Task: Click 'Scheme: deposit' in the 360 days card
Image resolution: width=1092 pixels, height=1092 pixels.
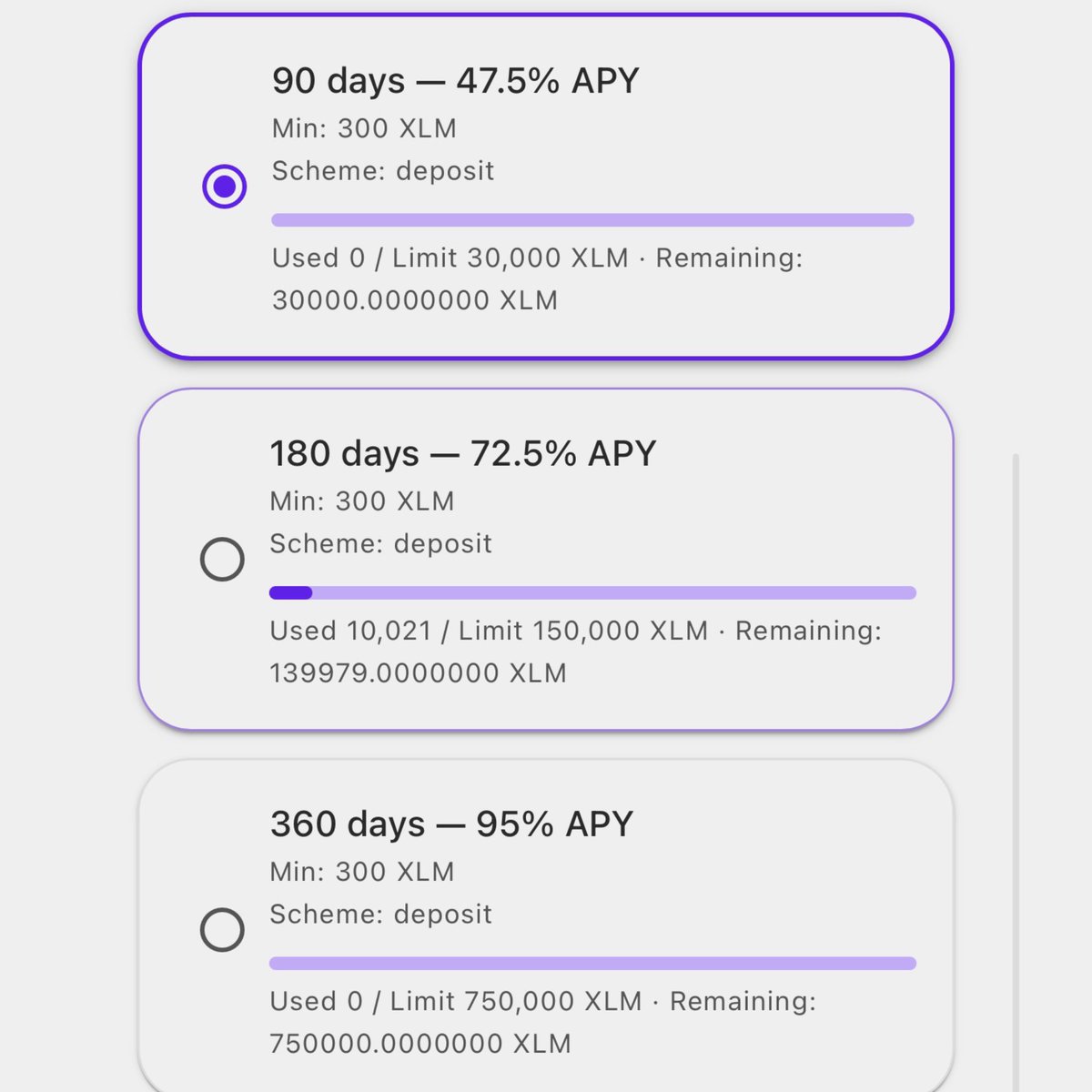Action: [x=380, y=915]
